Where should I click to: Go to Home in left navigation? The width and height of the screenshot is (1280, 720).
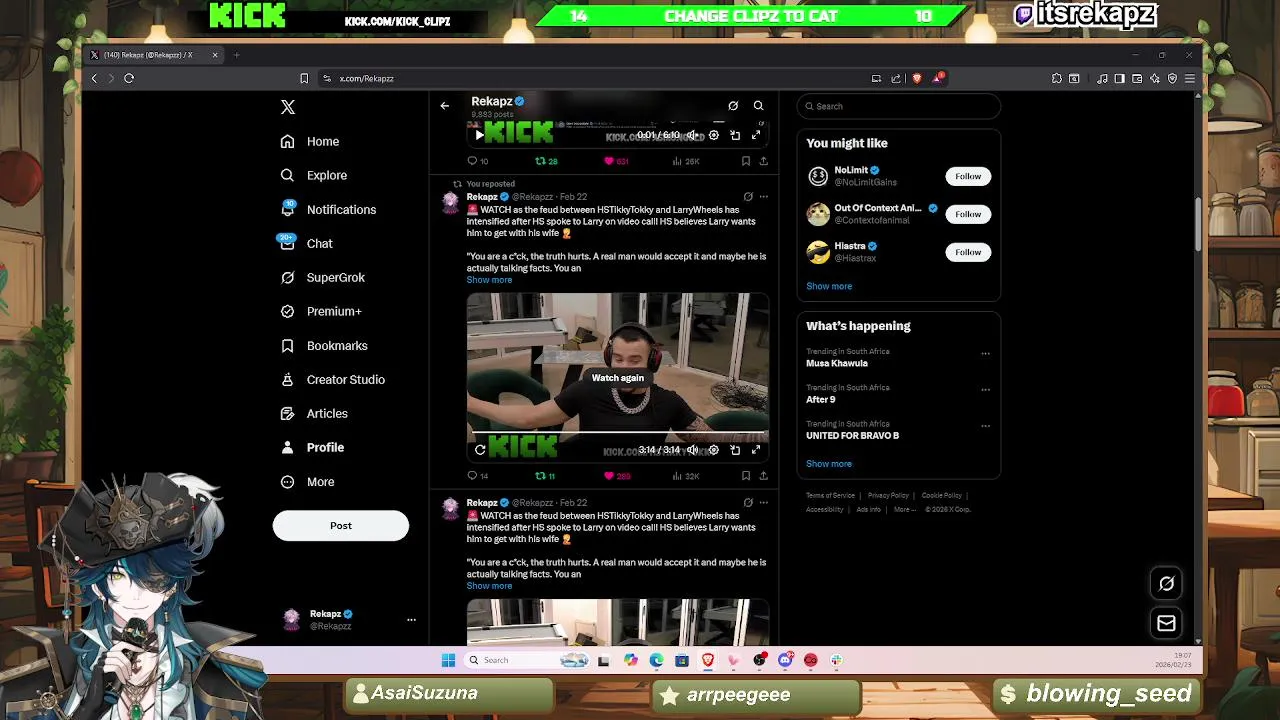tap(310, 142)
